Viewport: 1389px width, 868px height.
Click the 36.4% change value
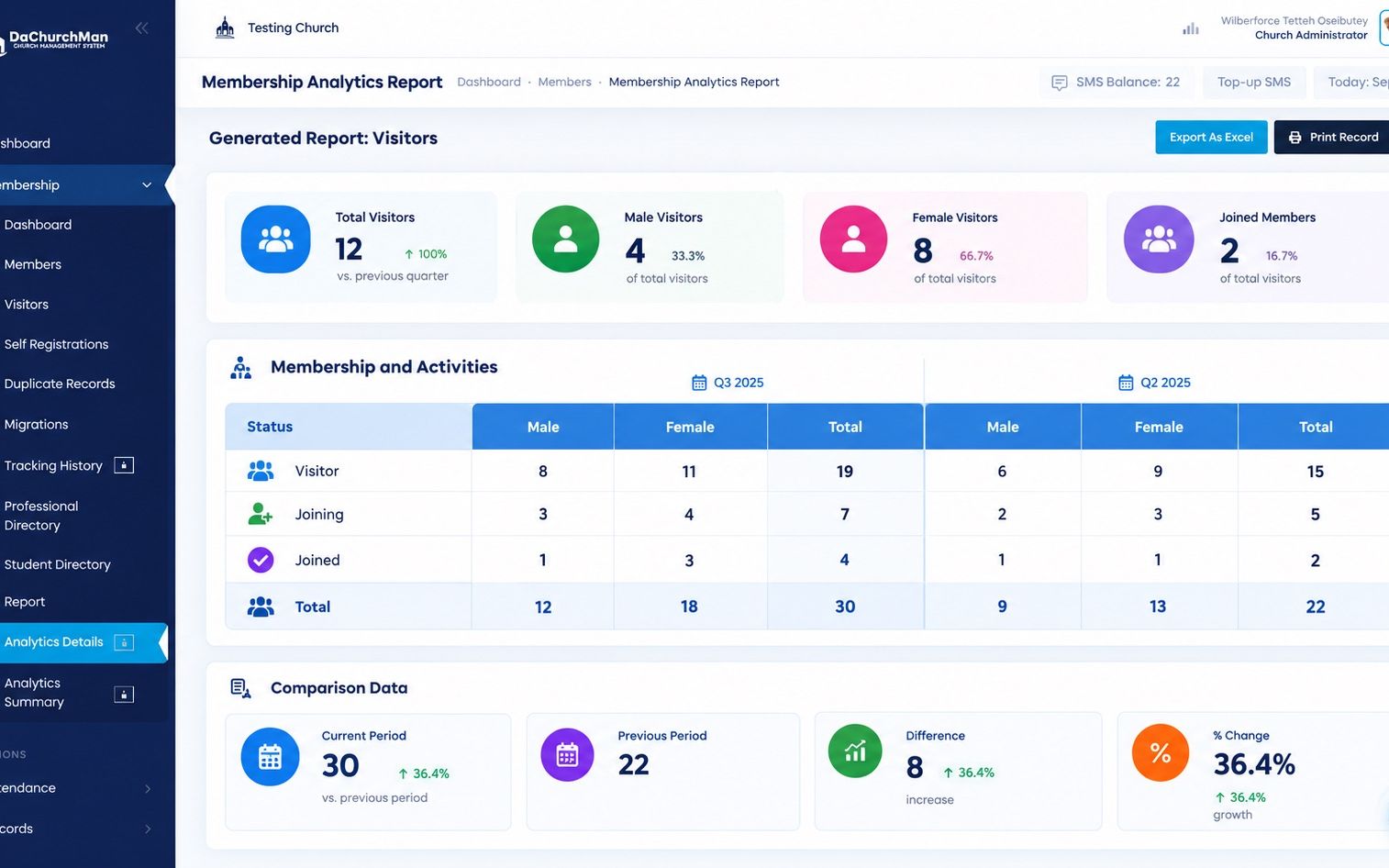click(x=1254, y=764)
